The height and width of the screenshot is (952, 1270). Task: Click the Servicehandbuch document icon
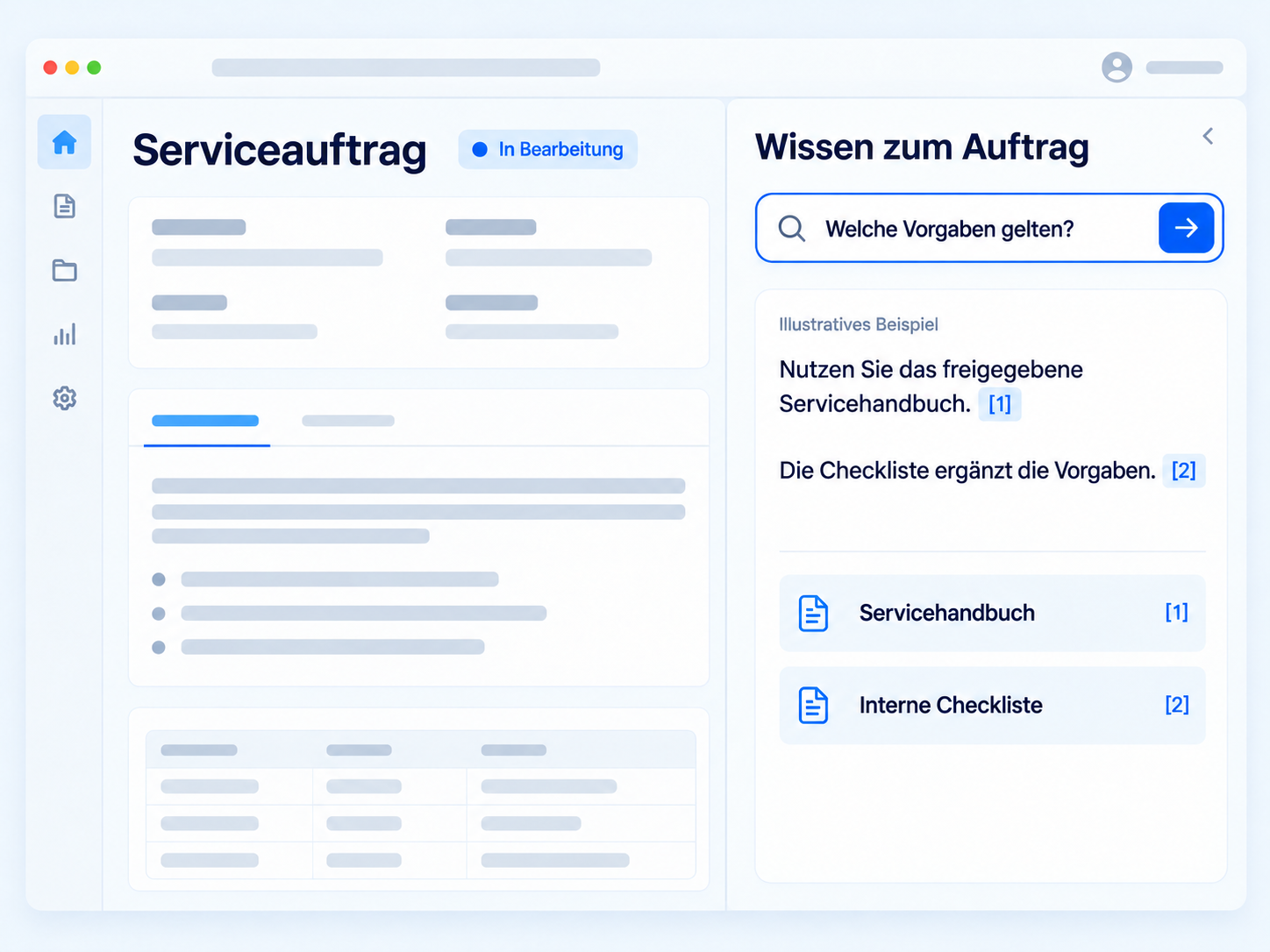pyautogui.click(x=813, y=613)
